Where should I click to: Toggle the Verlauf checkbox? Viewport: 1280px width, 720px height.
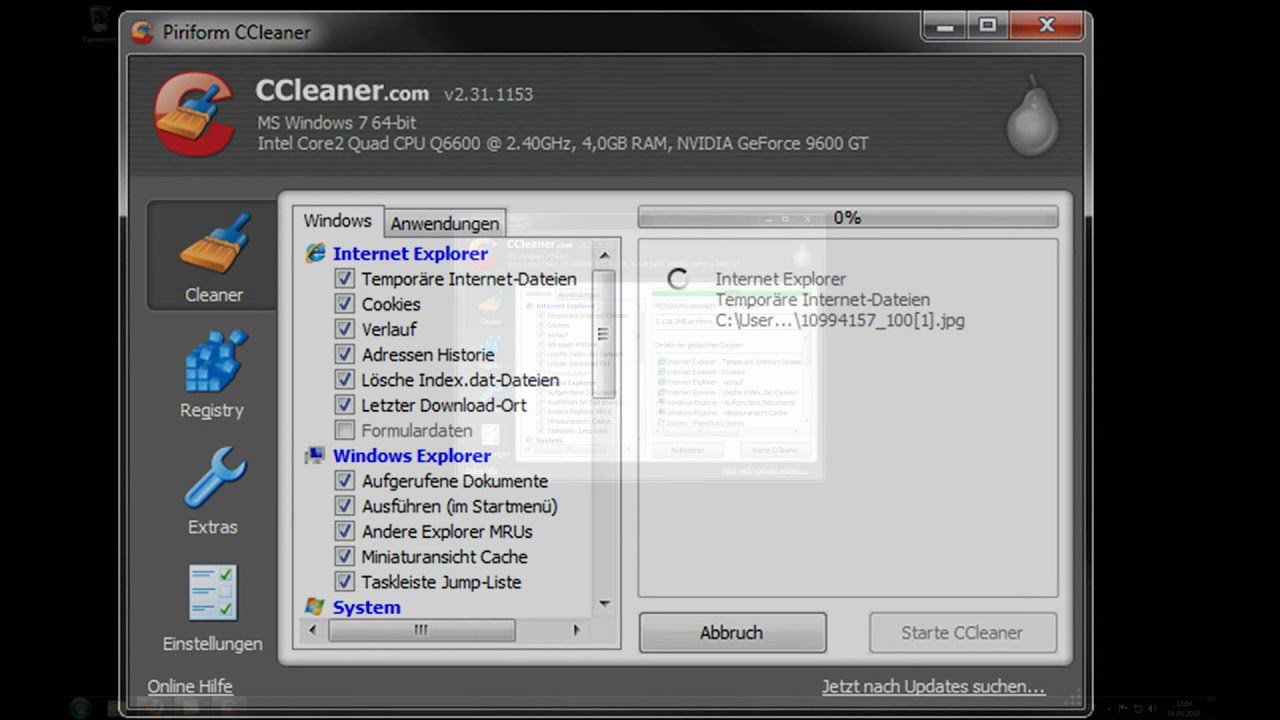(x=344, y=329)
